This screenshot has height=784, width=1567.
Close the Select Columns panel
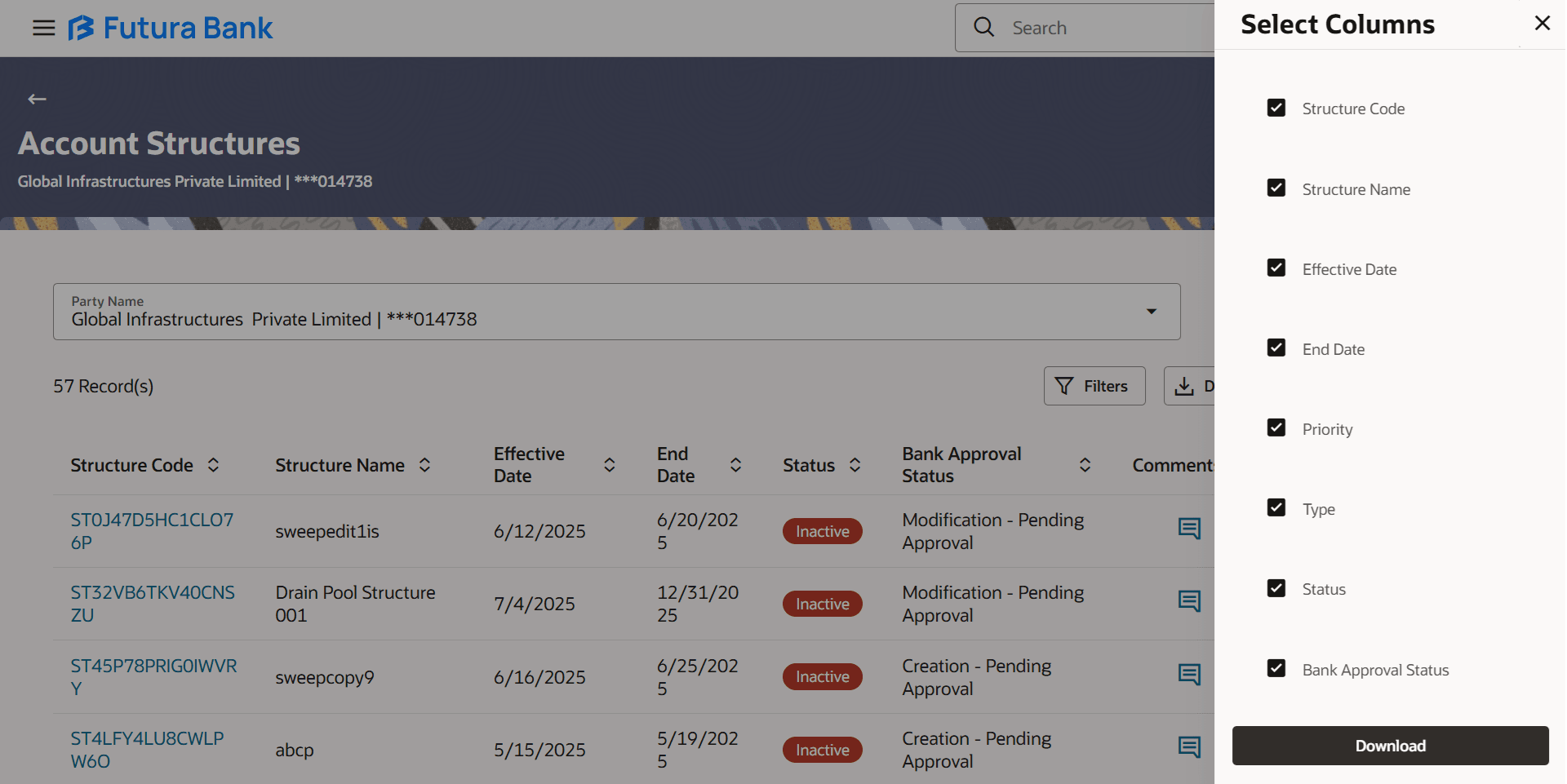coord(1542,23)
